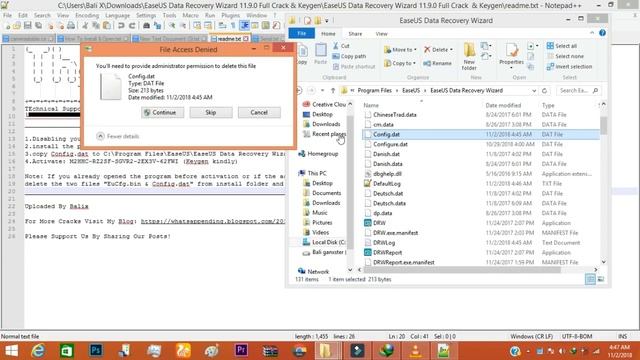Click Windows Start button on taskbar
The width and height of the screenshot is (640, 360).
[x=11, y=351]
